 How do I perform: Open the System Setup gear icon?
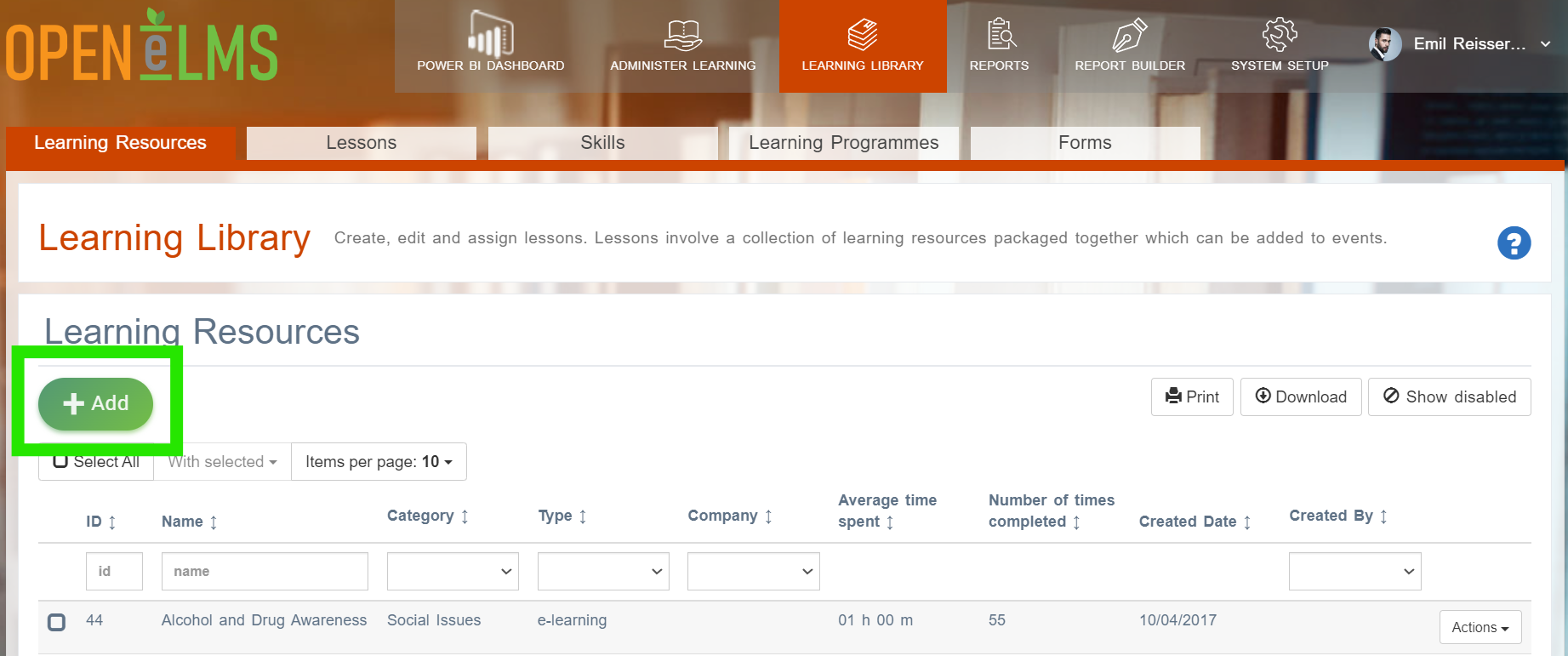click(x=1280, y=34)
